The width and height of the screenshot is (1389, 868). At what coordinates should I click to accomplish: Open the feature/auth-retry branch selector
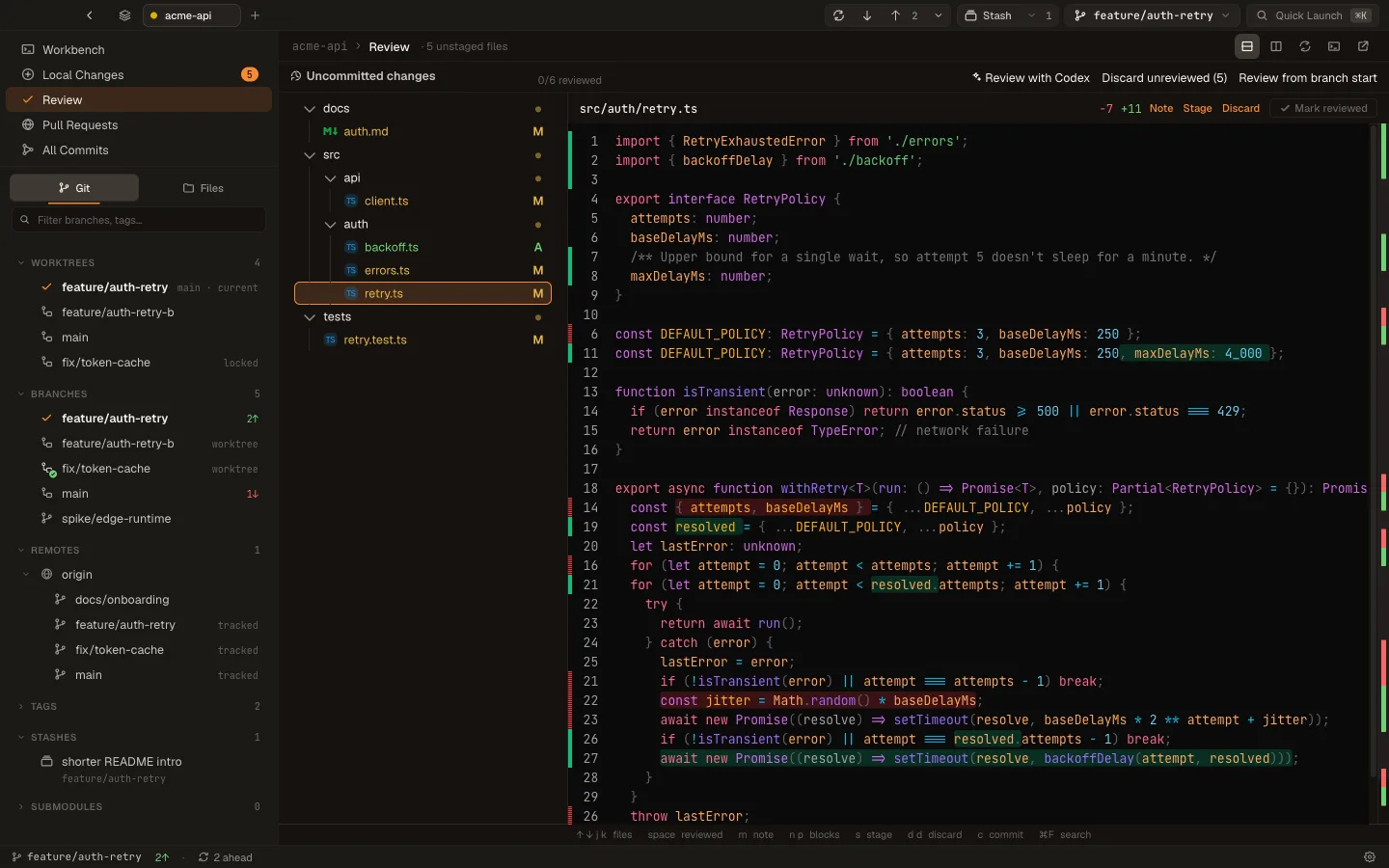click(1152, 15)
